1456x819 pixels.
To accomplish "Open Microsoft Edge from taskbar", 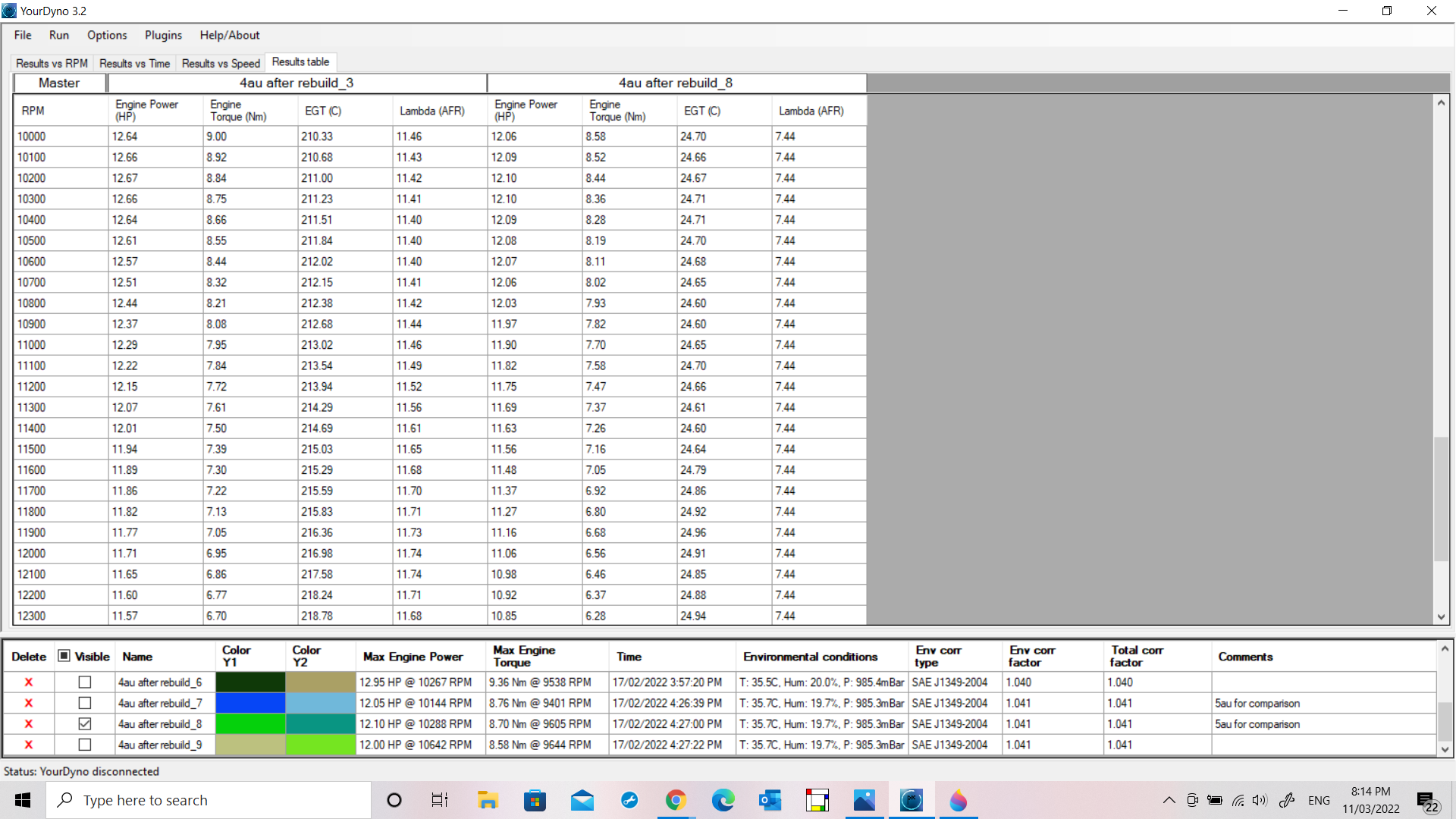I will 723,800.
